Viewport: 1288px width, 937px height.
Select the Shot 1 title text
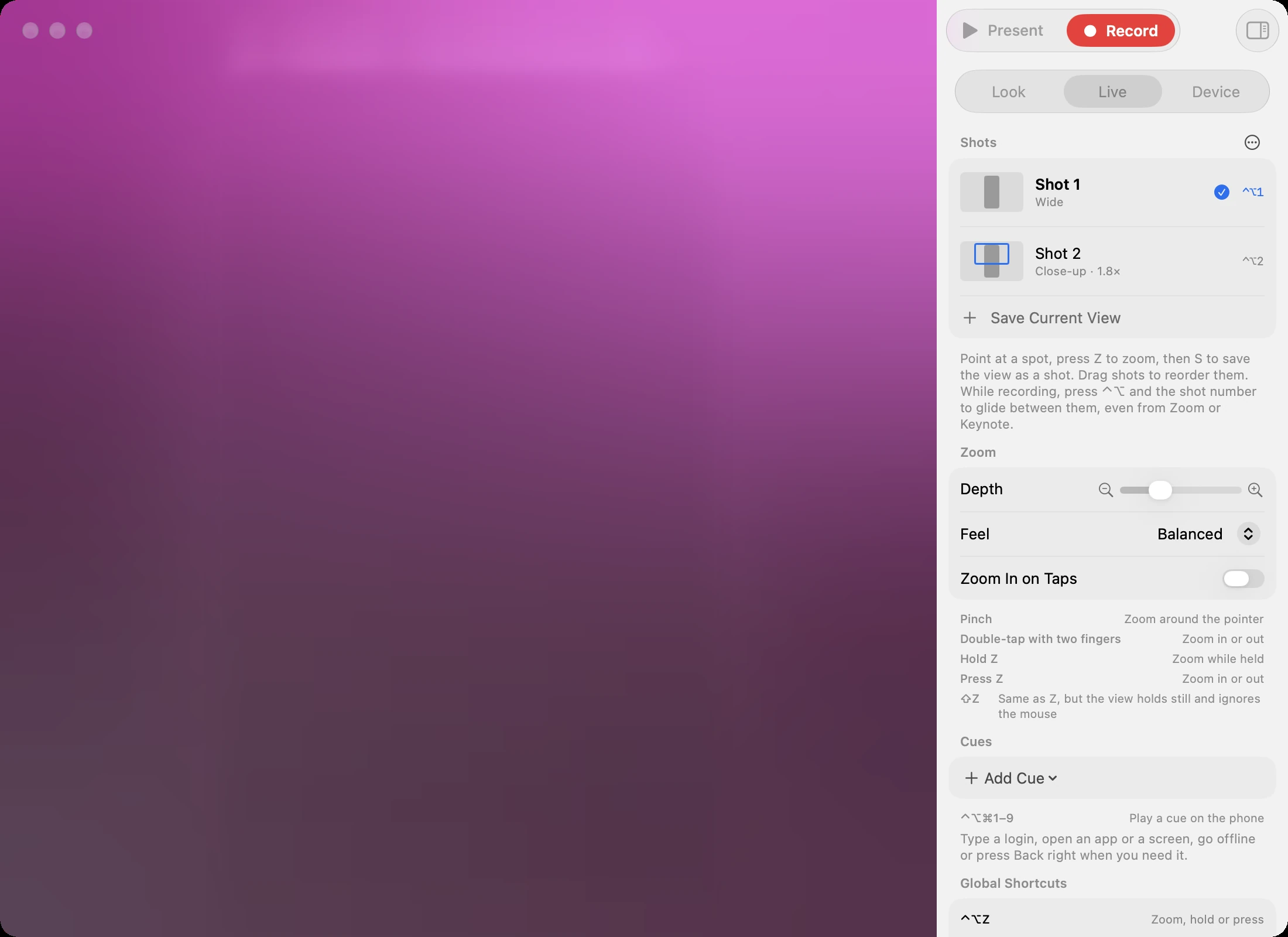(1057, 184)
